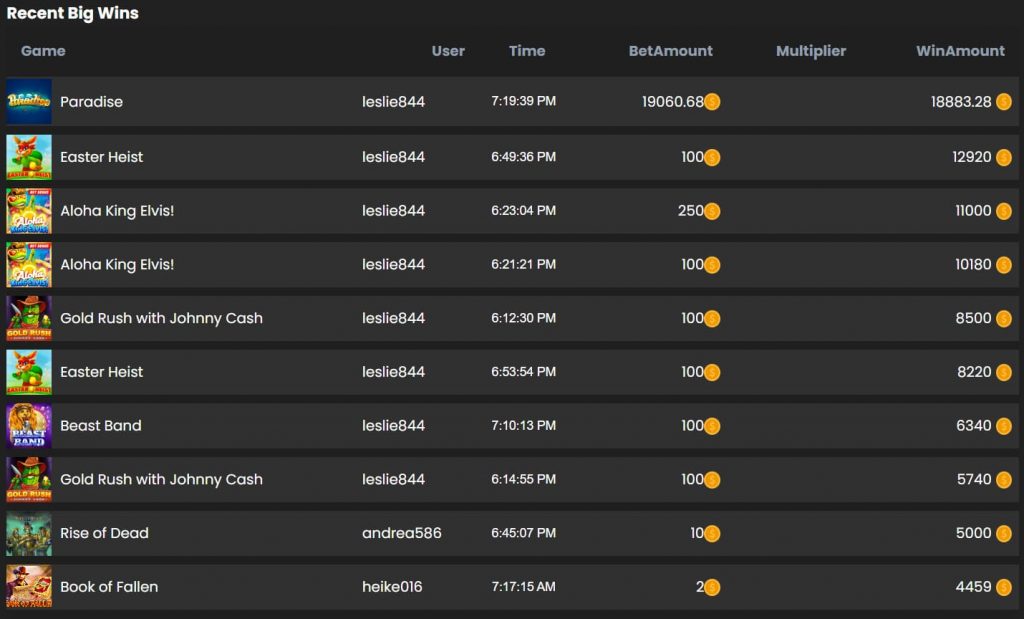This screenshot has height=619, width=1024.
Task: Click the BetAmount column header
Action: click(x=670, y=51)
